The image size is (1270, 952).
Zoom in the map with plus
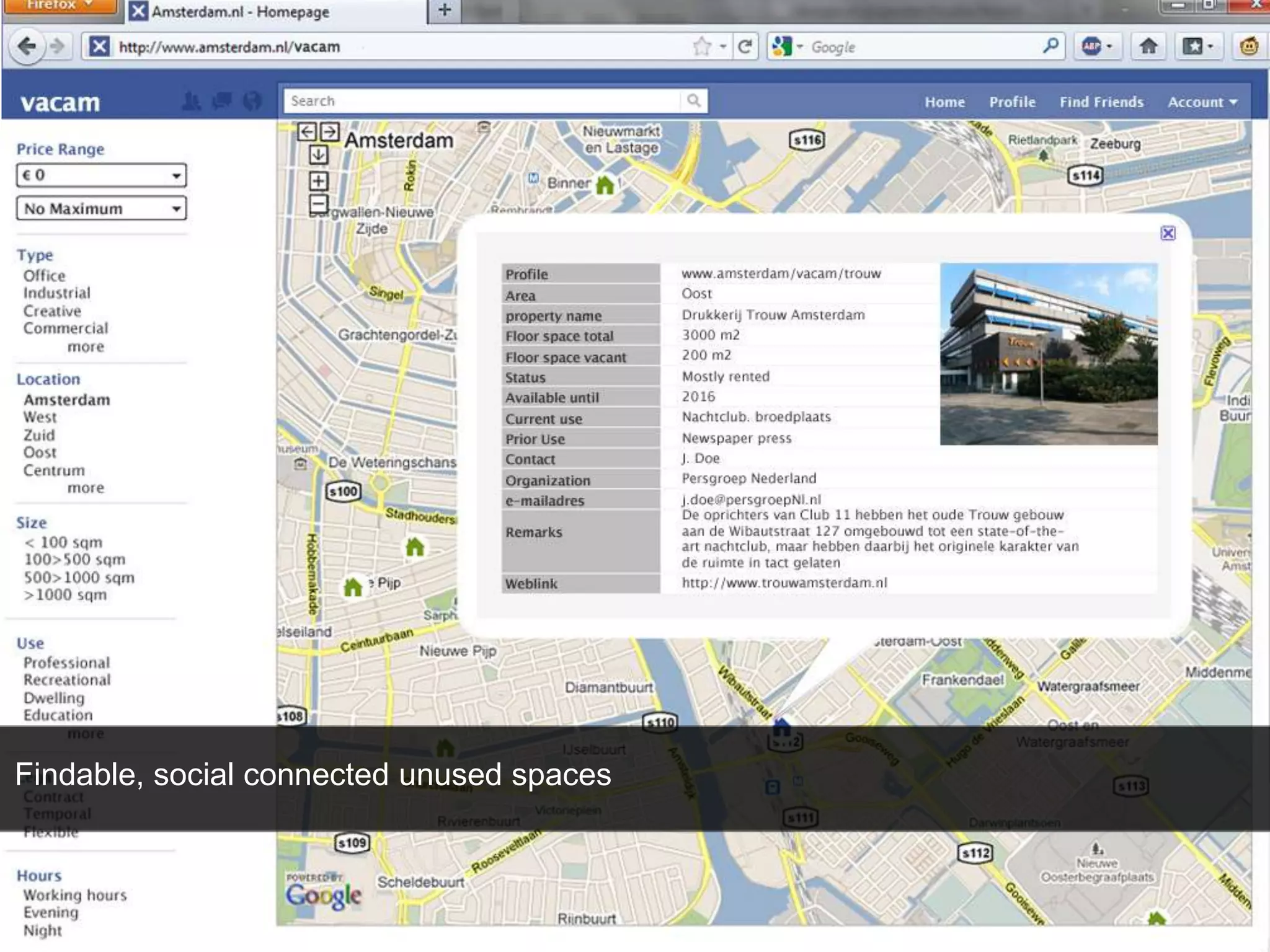[318, 181]
